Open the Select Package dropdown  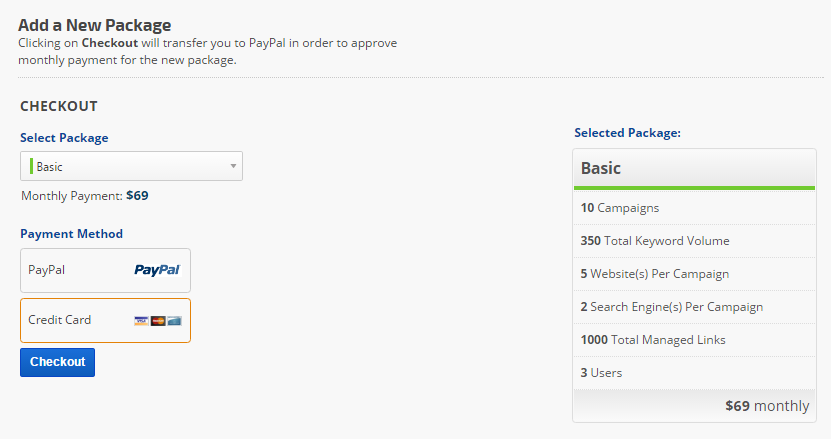[x=131, y=167]
